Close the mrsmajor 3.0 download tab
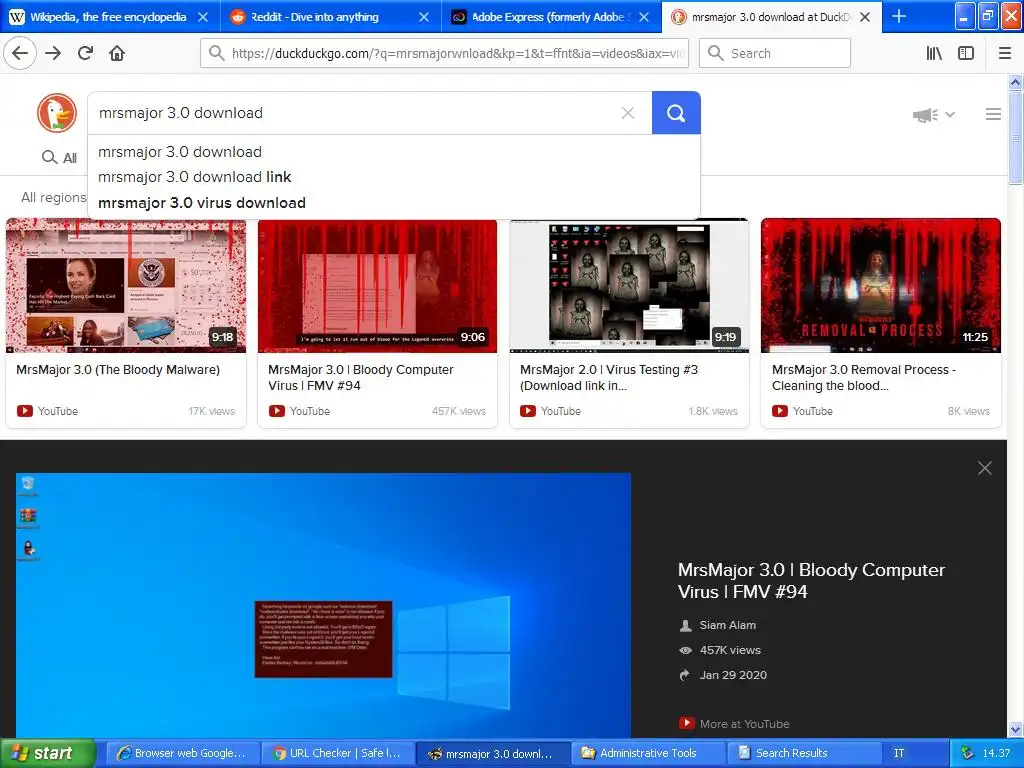The image size is (1024, 768). [x=865, y=17]
